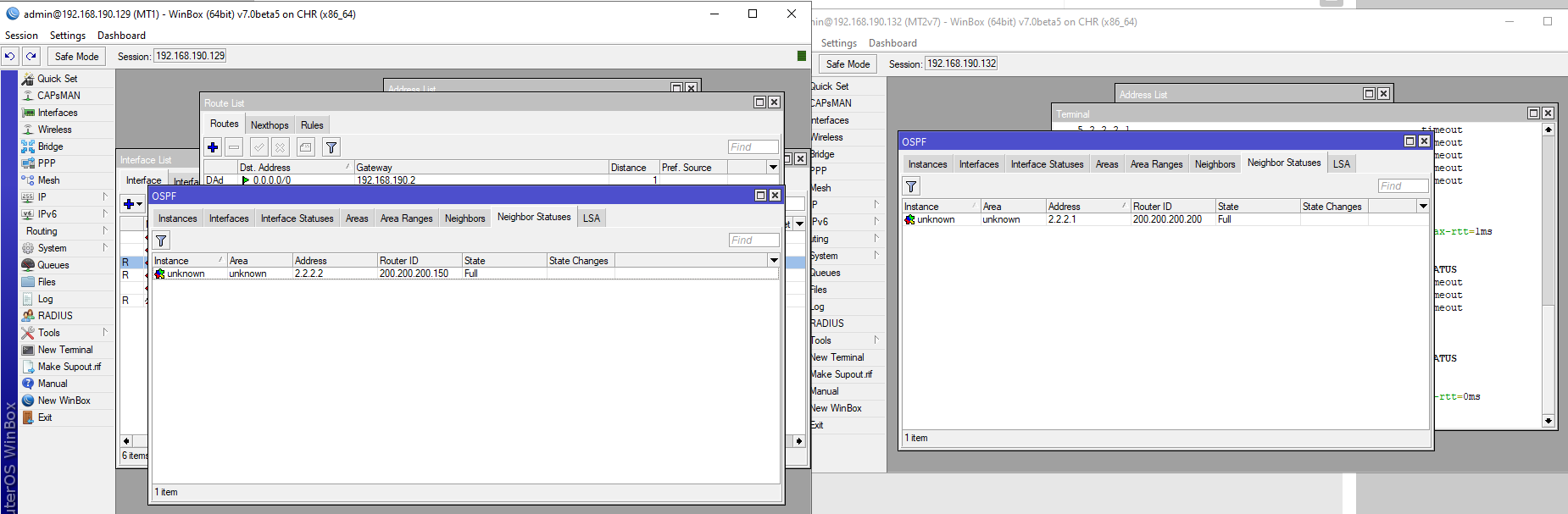The image size is (1568, 514).
Task: Open Mesh in MT1 sidebar
Action: click(x=48, y=180)
